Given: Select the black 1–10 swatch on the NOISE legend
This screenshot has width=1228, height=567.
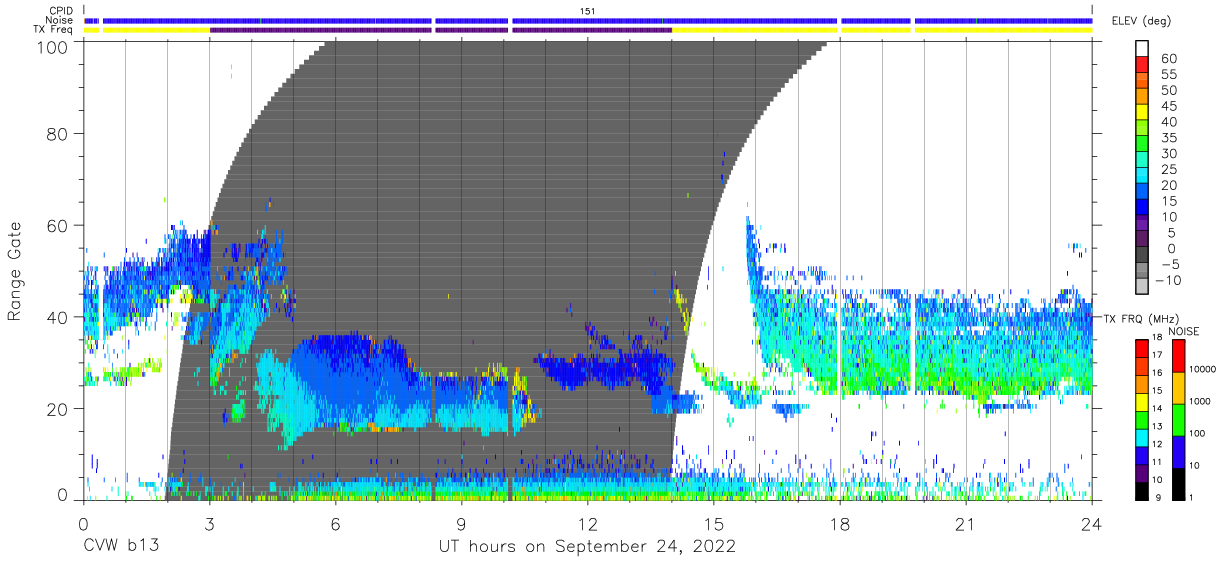Looking at the screenshot, I should (x=1177, y=483).
